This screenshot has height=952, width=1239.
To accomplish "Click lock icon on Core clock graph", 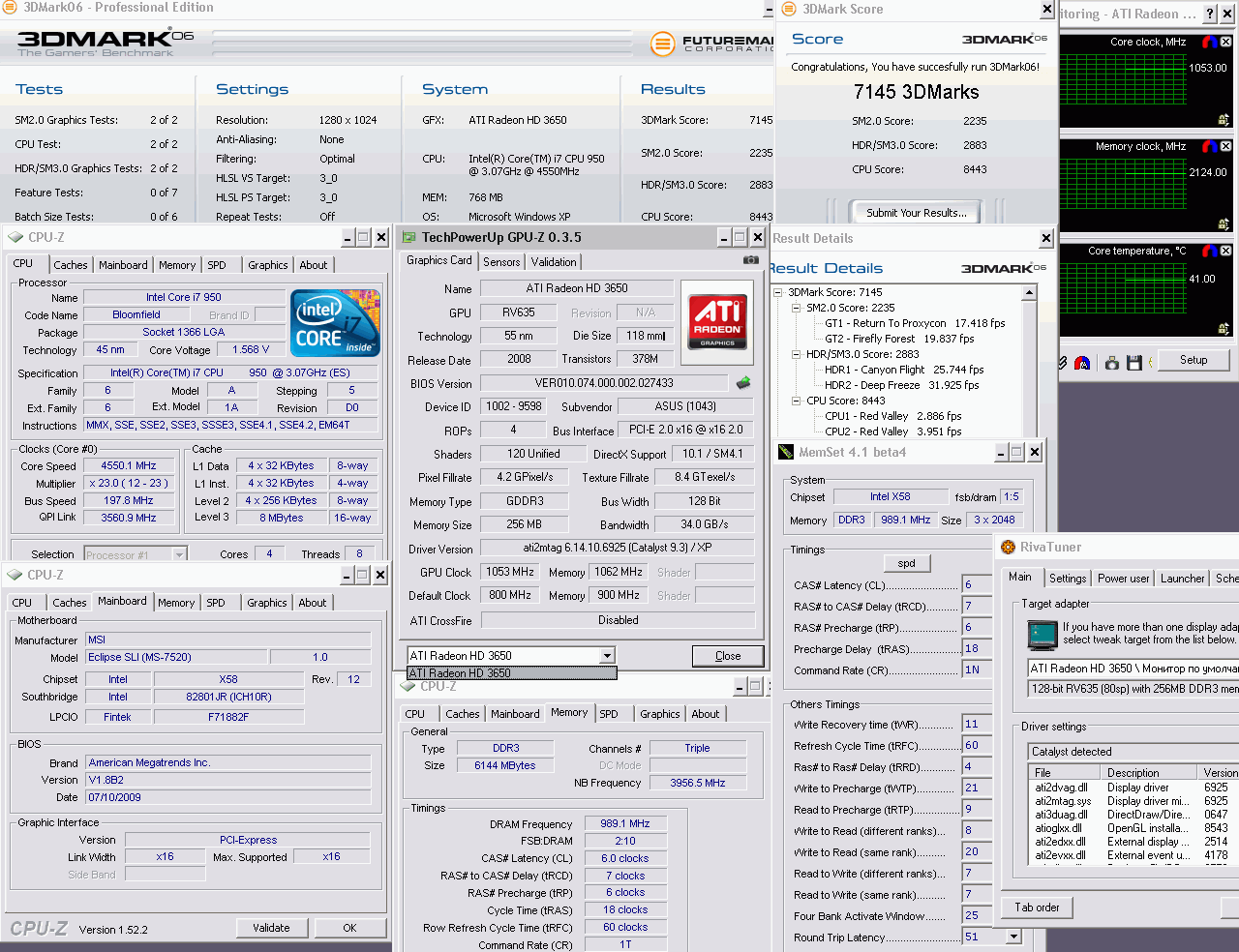I will 1224,120.
